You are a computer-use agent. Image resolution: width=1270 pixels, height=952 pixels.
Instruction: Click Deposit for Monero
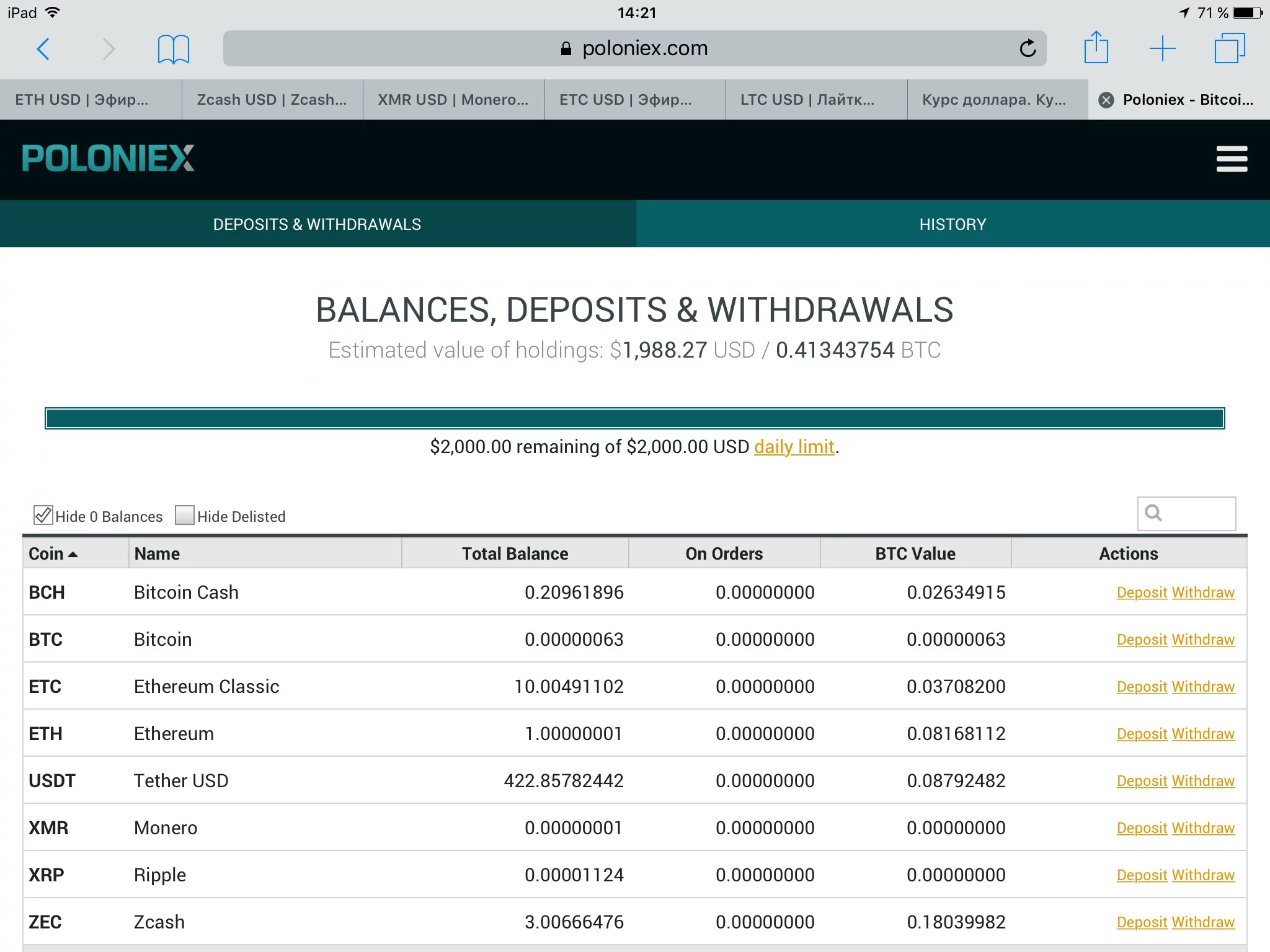pyautogui.click(x=1142, y=828)
